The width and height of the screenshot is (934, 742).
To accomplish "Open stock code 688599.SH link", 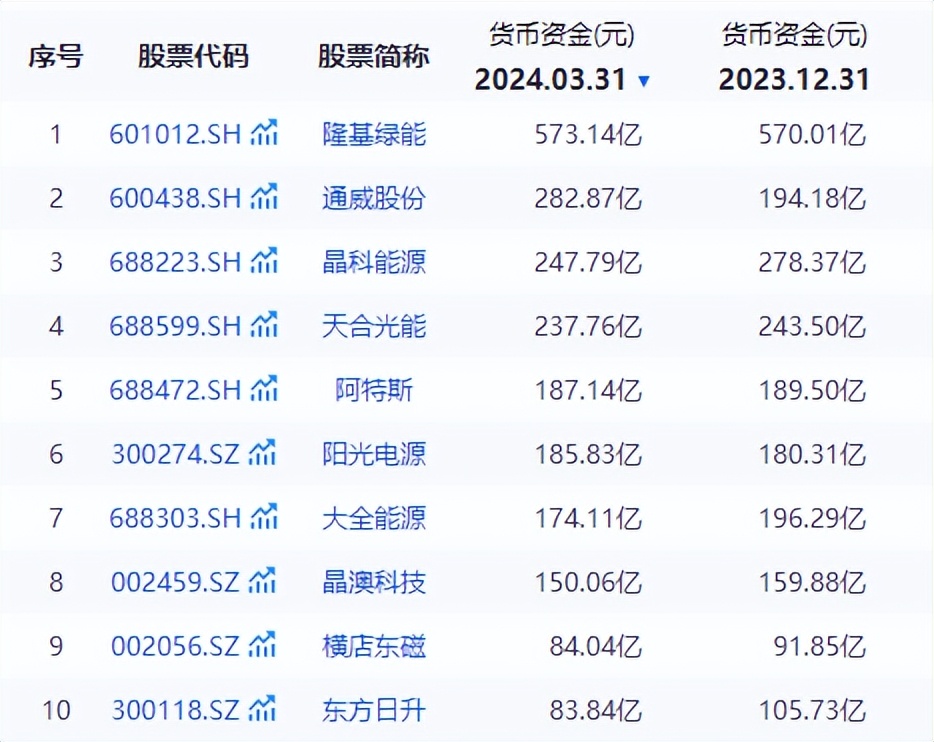I will (x=175, y=326).
